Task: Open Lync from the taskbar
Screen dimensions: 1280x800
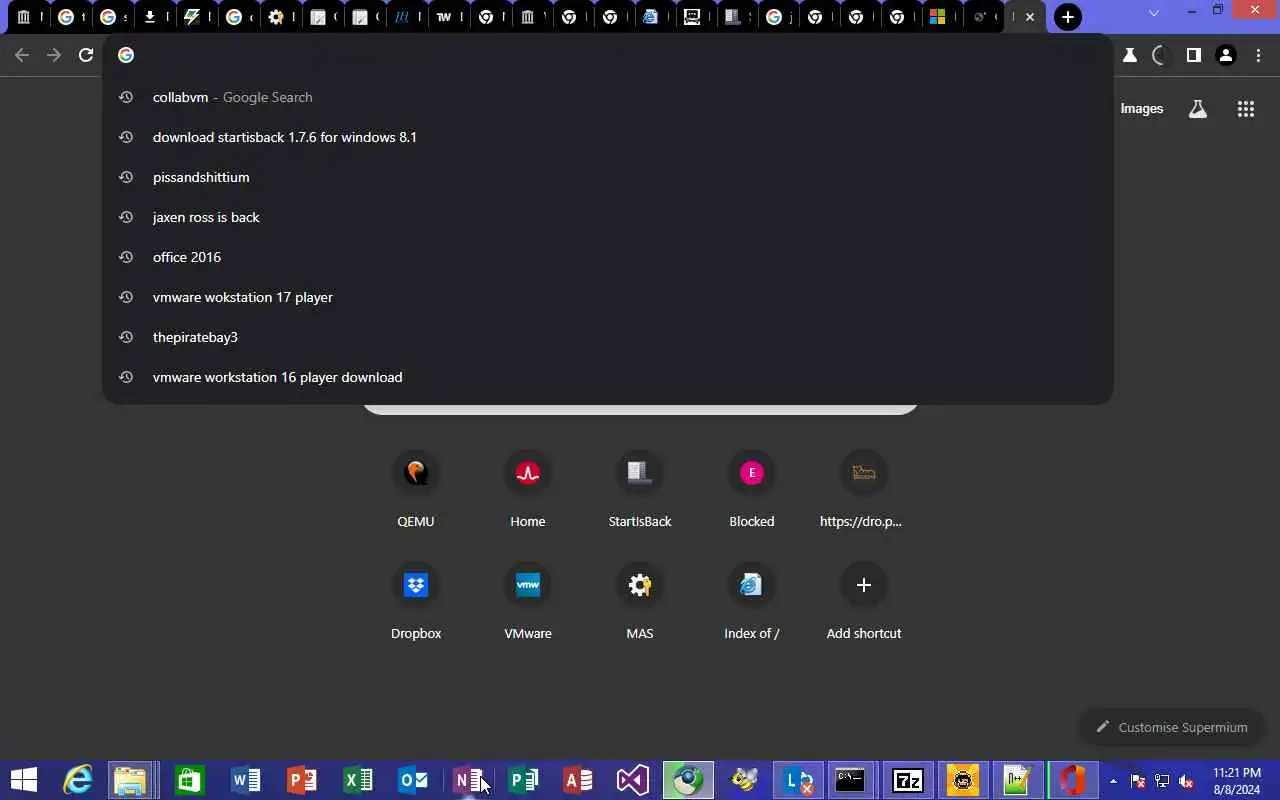Action: (798, 780)
